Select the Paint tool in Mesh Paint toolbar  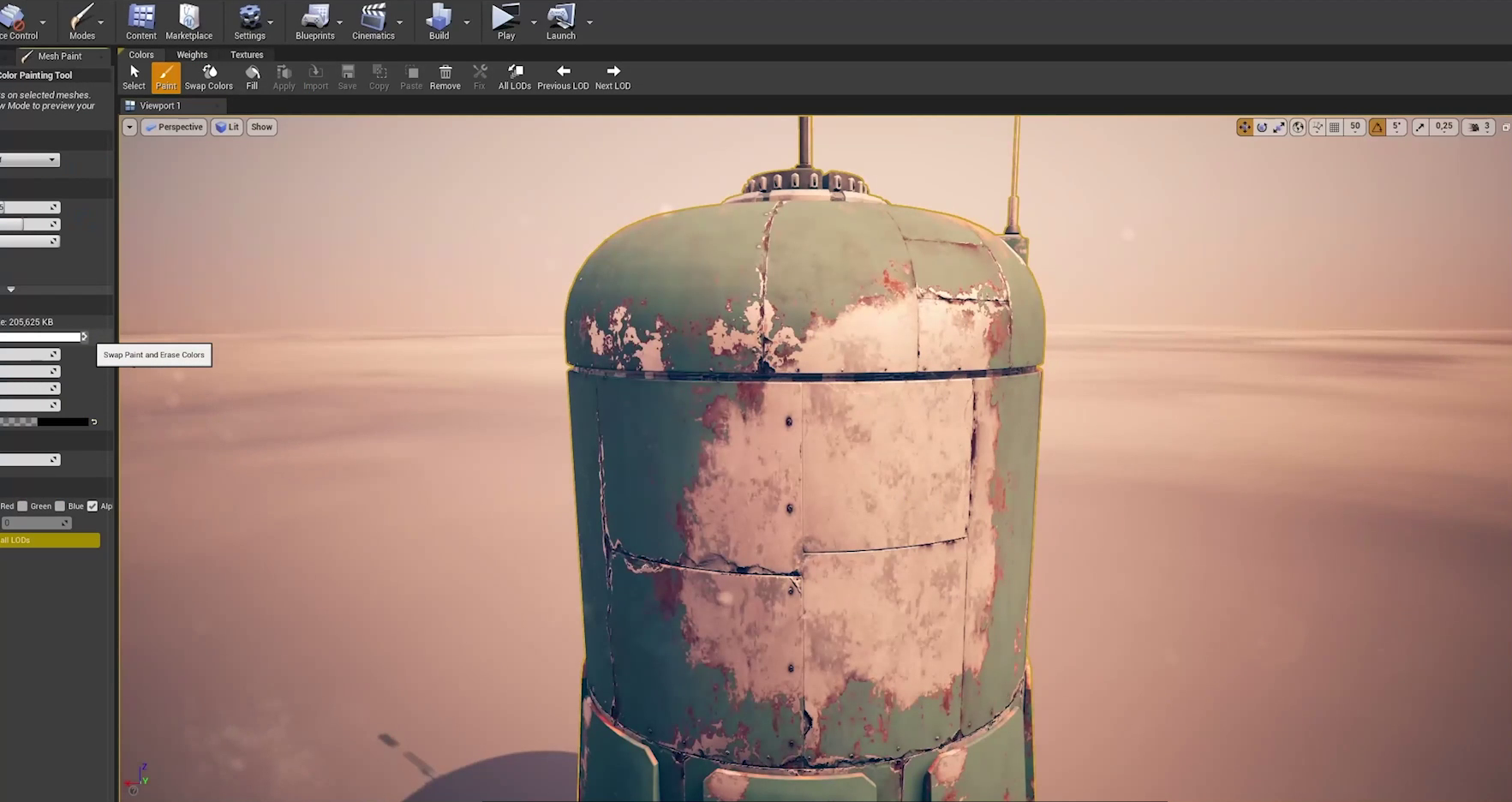[x=165, y=77]
